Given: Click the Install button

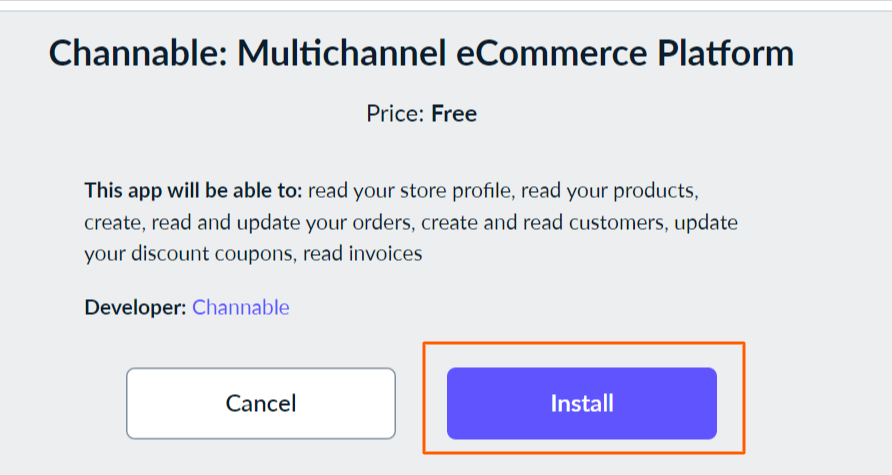Looking at the screenshot, I should pyautogui.click(x=581, y=404).
